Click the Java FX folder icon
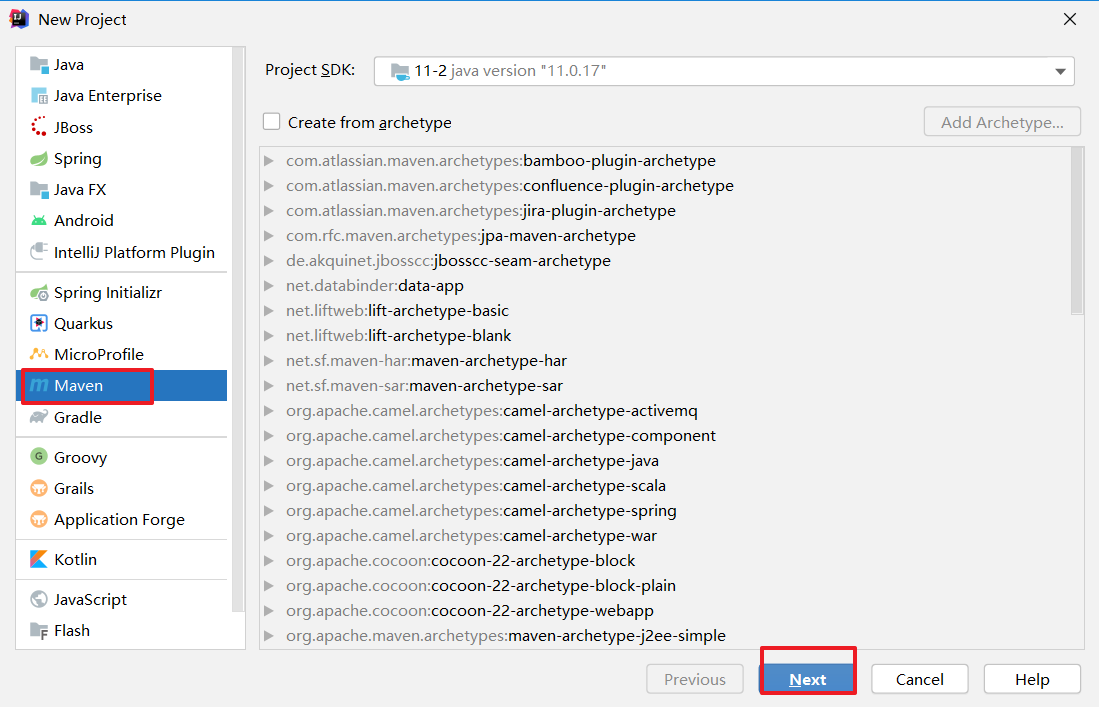Image resolution: width=1099 pixels, height=707 pixels. (x=39, y=189)
